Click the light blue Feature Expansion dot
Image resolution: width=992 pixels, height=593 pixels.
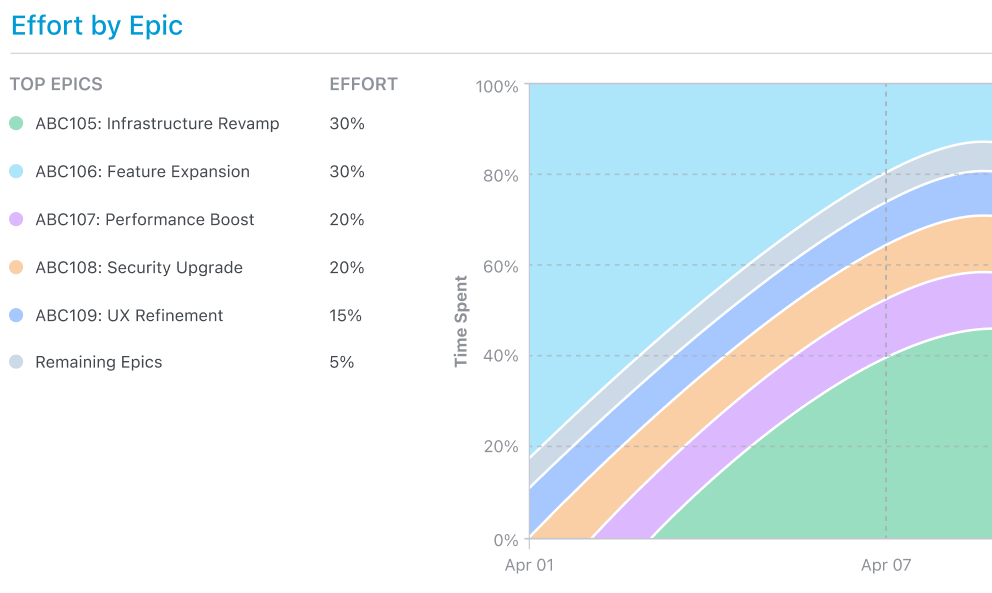pos(16,172)
